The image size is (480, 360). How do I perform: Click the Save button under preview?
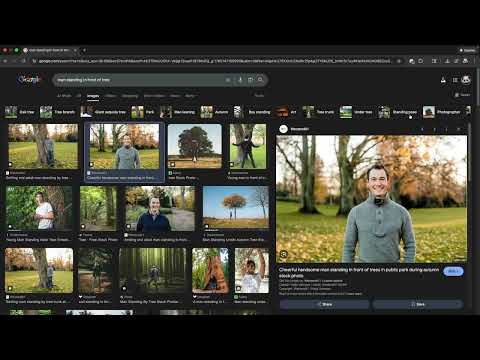tap(418, 304)
